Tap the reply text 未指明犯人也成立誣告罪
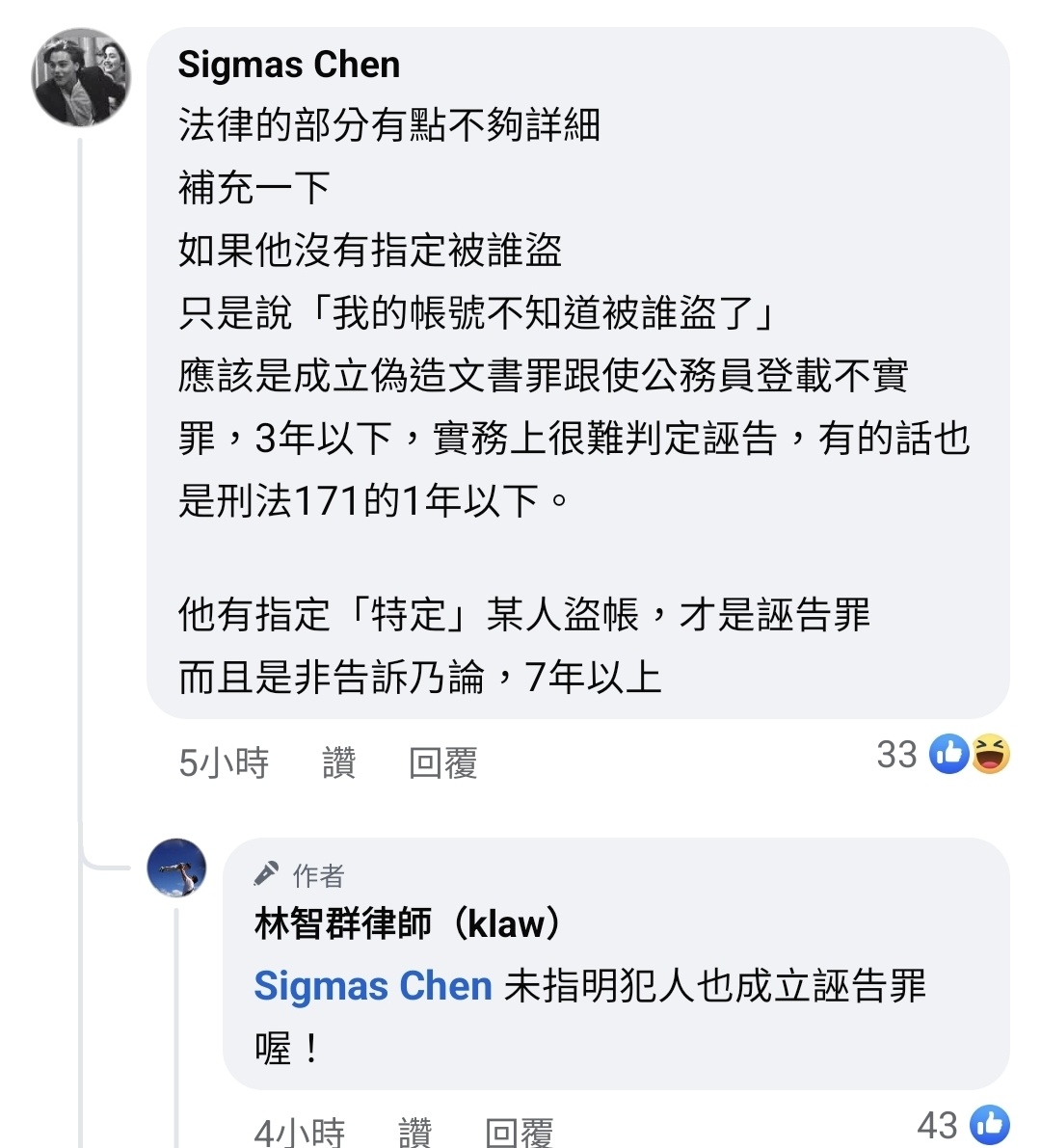The width and height of the screenshot is (1041, 1148). click(x=714, y=986)
